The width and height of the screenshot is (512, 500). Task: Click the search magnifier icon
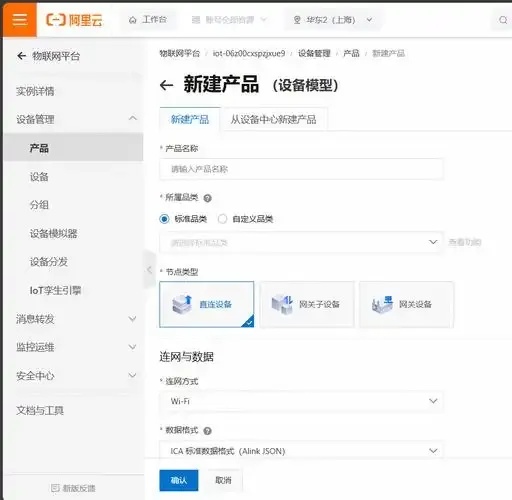503,20
